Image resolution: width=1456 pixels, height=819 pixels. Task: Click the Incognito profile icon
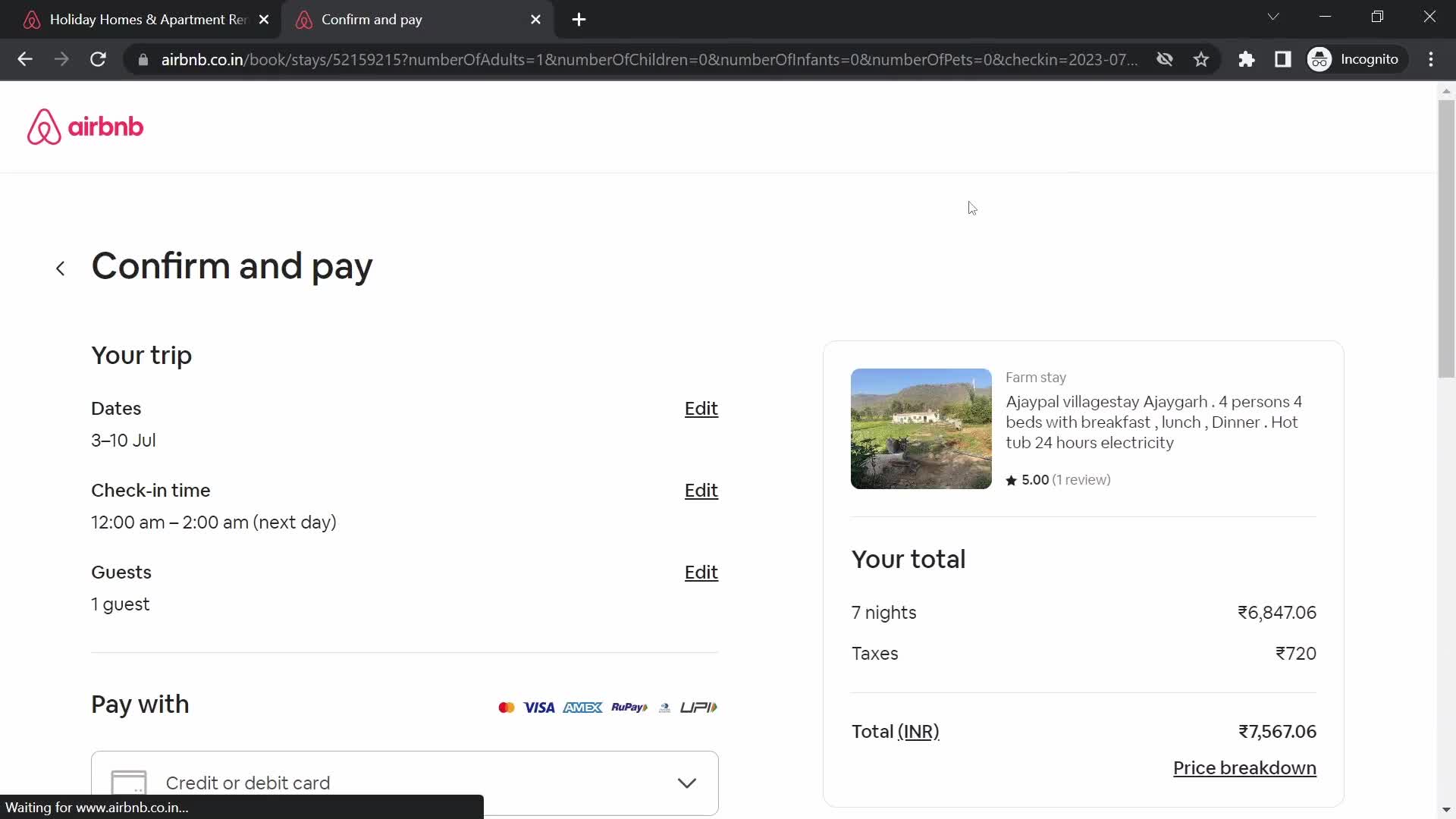coord(1321,59)
